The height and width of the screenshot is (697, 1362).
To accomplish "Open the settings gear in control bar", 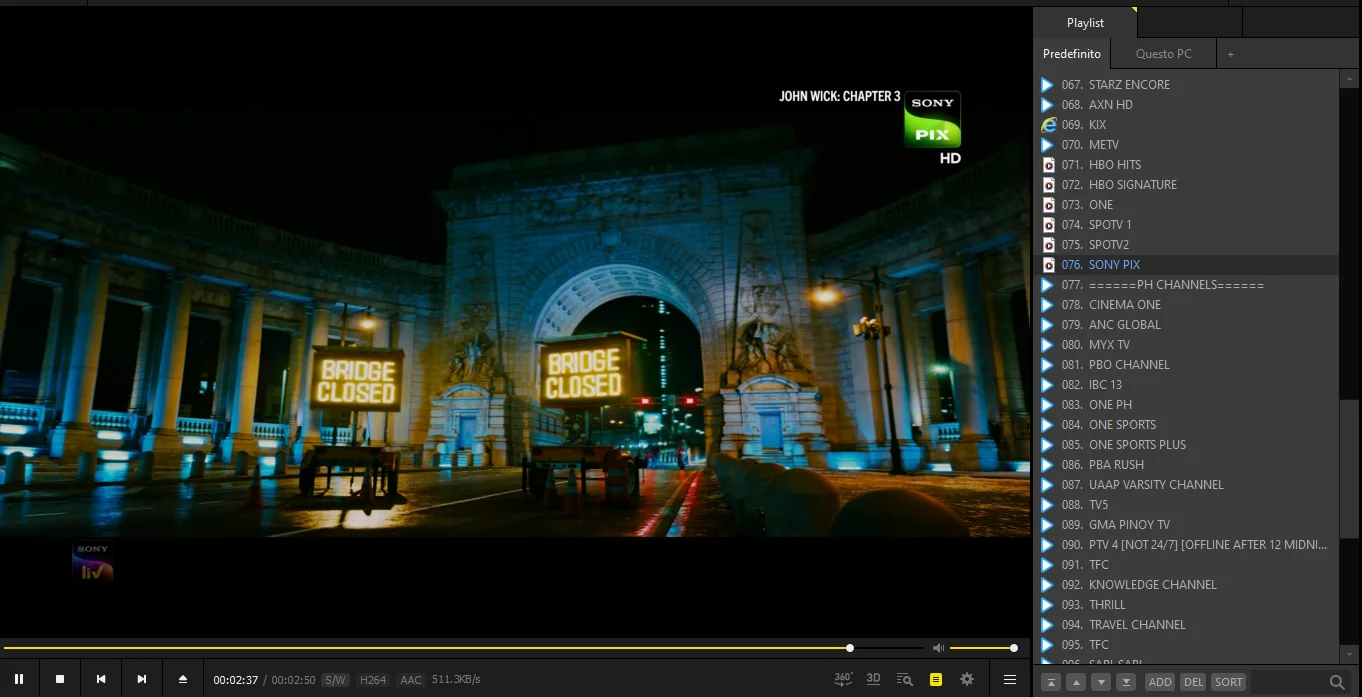I will coord(967,679).
